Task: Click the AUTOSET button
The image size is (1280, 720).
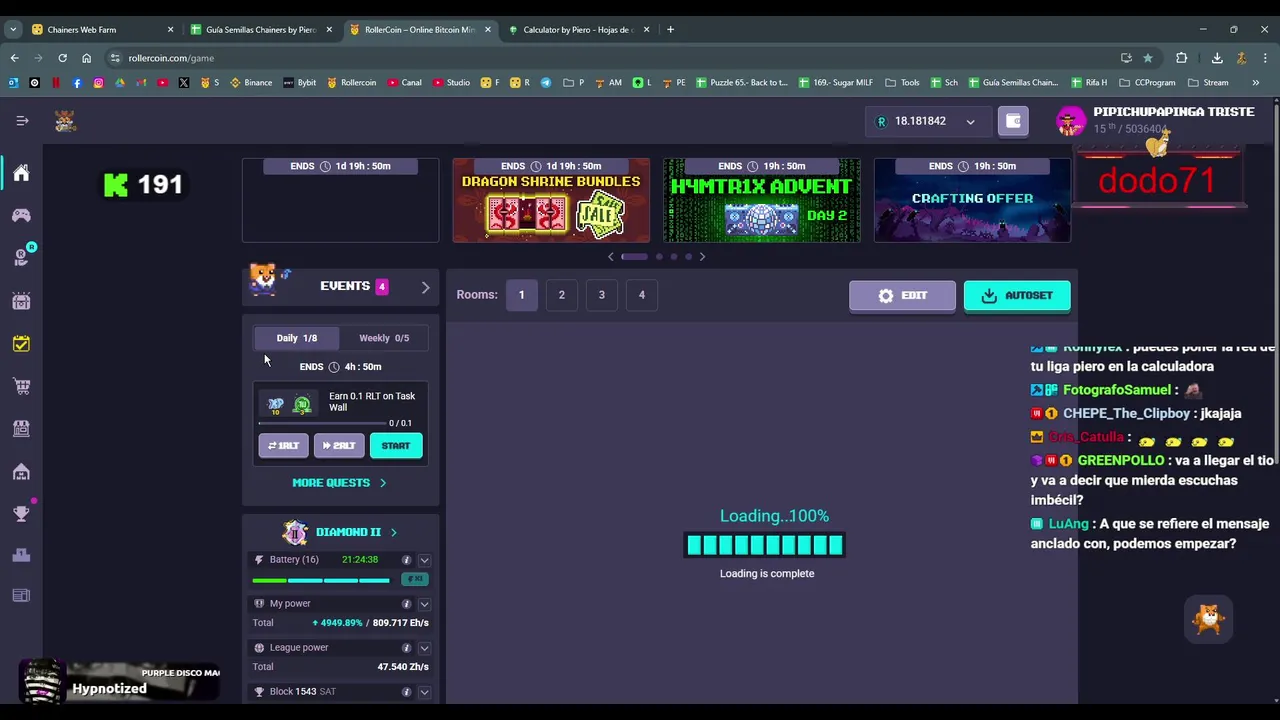Action: pyautogui.click(x=1016, y=296)
